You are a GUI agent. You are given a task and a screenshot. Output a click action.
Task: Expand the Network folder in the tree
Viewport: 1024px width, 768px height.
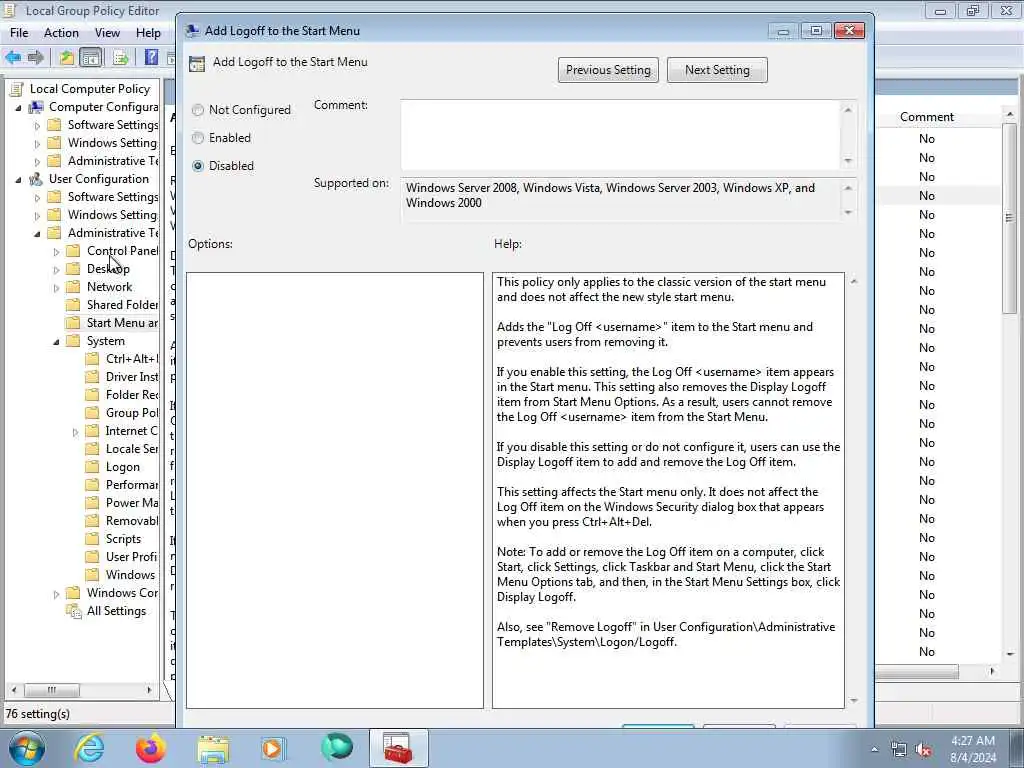(x=56, y=287)
